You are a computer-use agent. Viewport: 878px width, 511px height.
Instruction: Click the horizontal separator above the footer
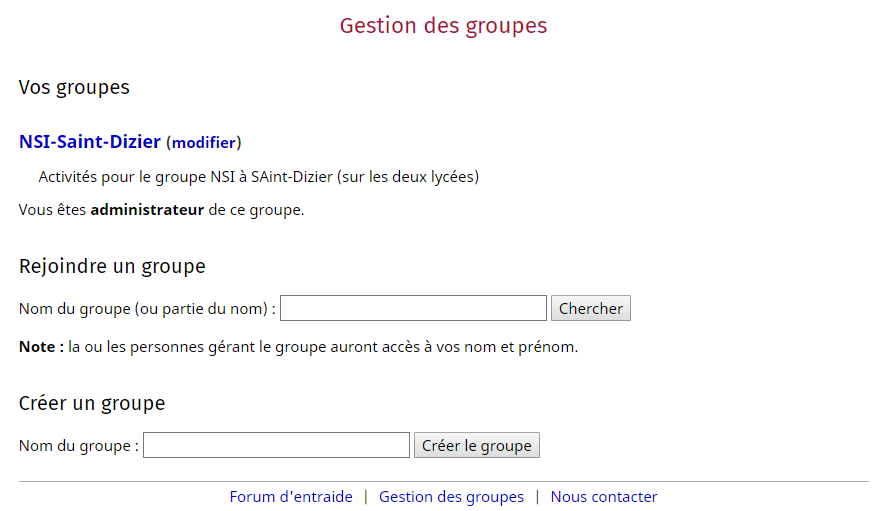(443, 481)
